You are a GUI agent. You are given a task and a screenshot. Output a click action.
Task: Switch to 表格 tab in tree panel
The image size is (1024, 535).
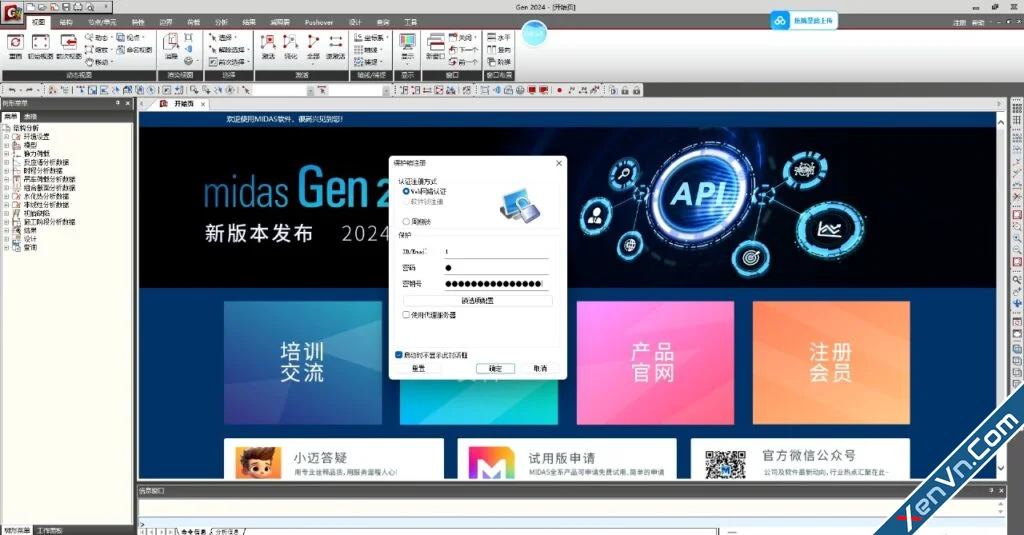(x=31, y=116)
